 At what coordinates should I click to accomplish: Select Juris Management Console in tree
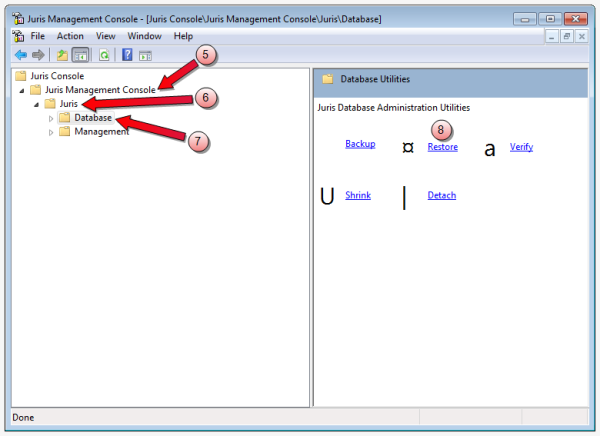point(100,90)
